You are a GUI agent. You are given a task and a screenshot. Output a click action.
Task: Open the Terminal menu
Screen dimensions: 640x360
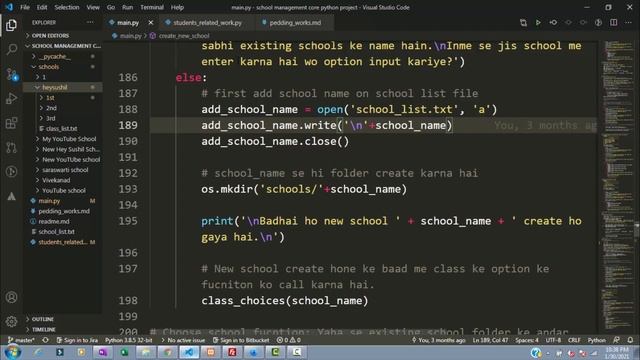click(x=152, y=7)
